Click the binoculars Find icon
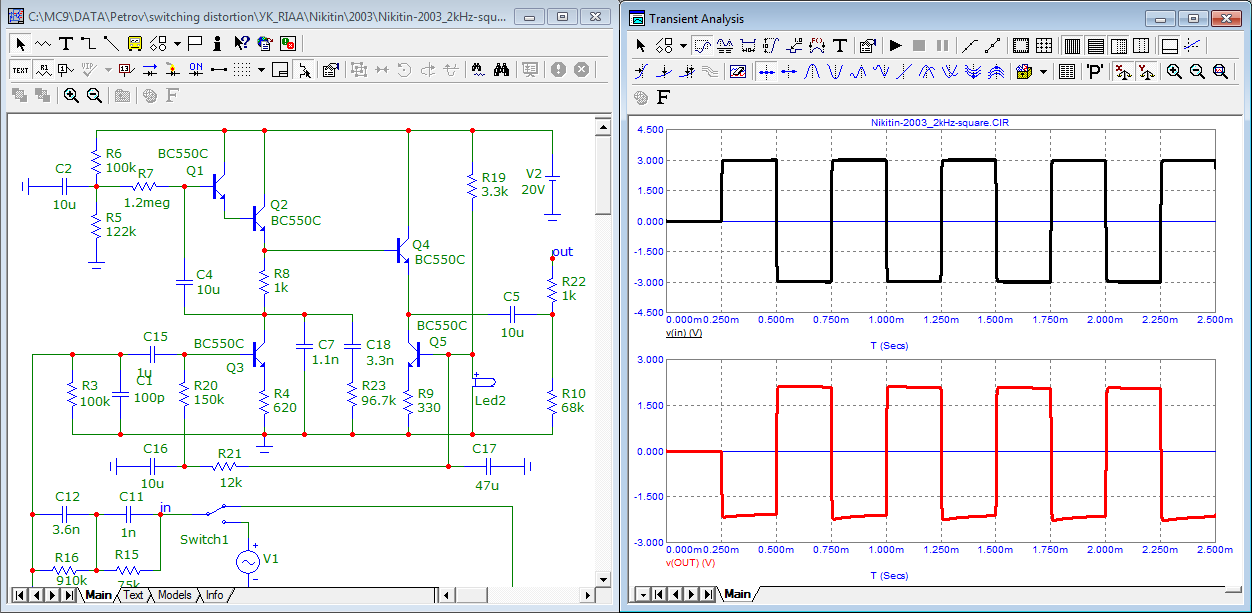This screenshot has width=1252, height=613. click(x=503, y=69)
